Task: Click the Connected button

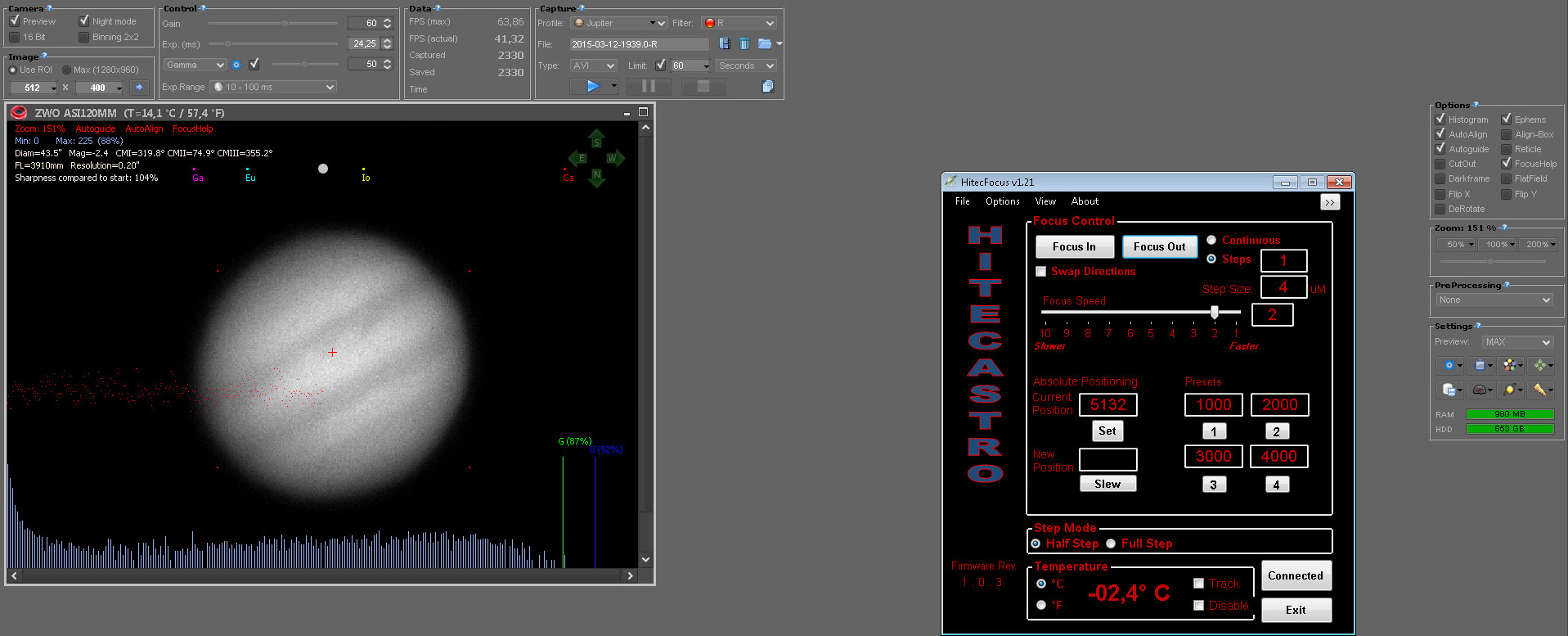Action: 1296,575
